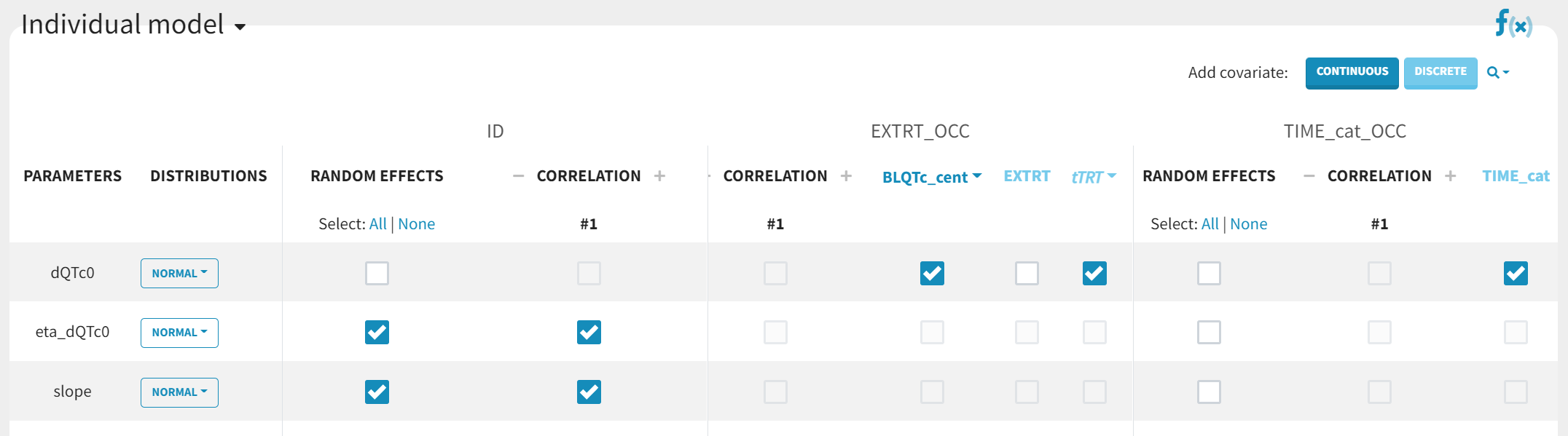Click None under ID random effects
Screen dimensions: 1568x436
416,224
